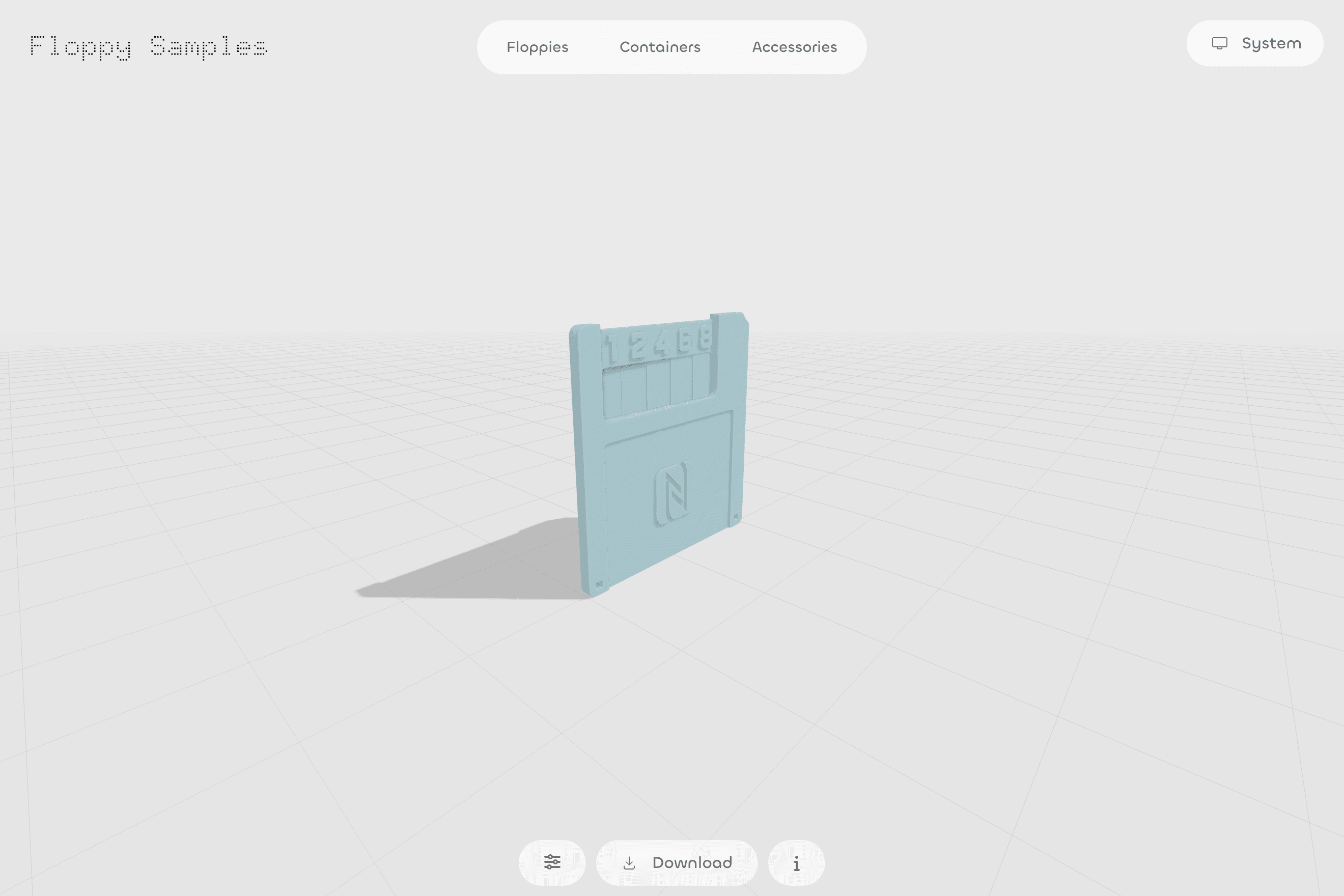The image size is (1344, 896).
Task: Click the embossed number 6 on floppy
Action: [685, 340]
